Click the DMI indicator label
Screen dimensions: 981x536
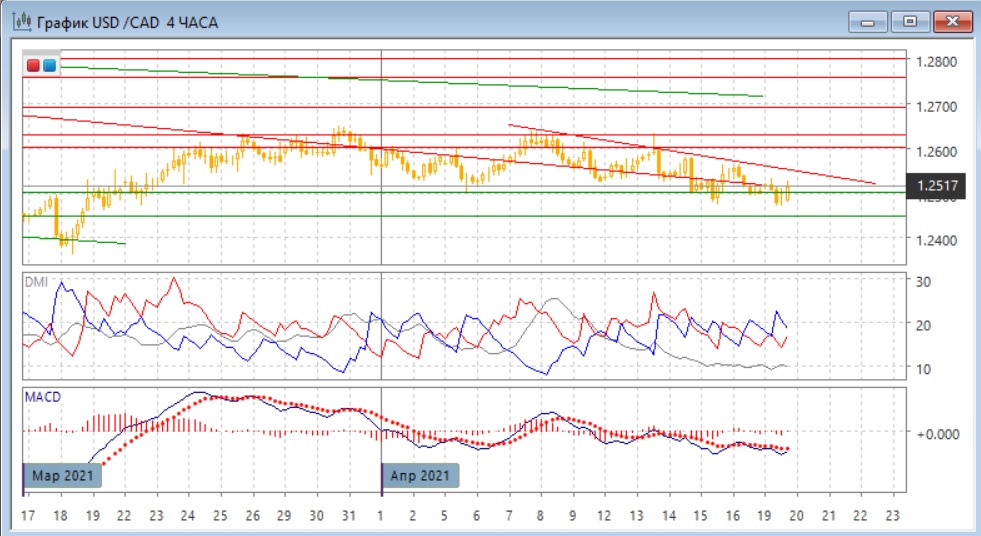click(x=36, y=282)
